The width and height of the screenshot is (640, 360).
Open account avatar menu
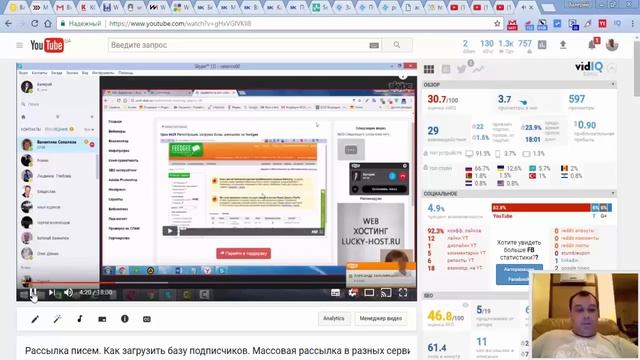coord(612,45)
